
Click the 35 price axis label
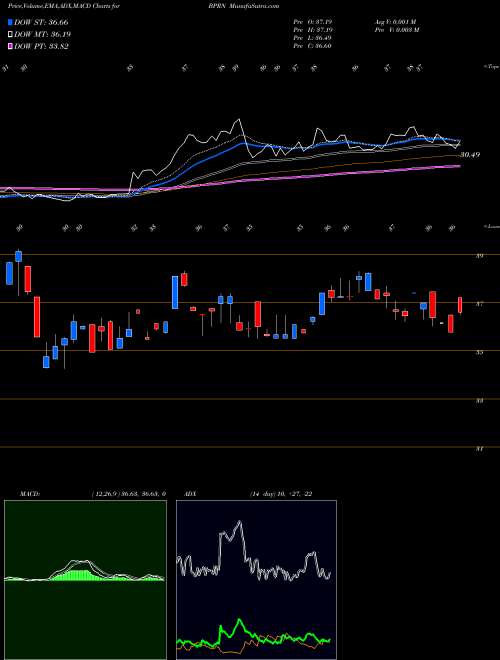click(x=479, y=352)
